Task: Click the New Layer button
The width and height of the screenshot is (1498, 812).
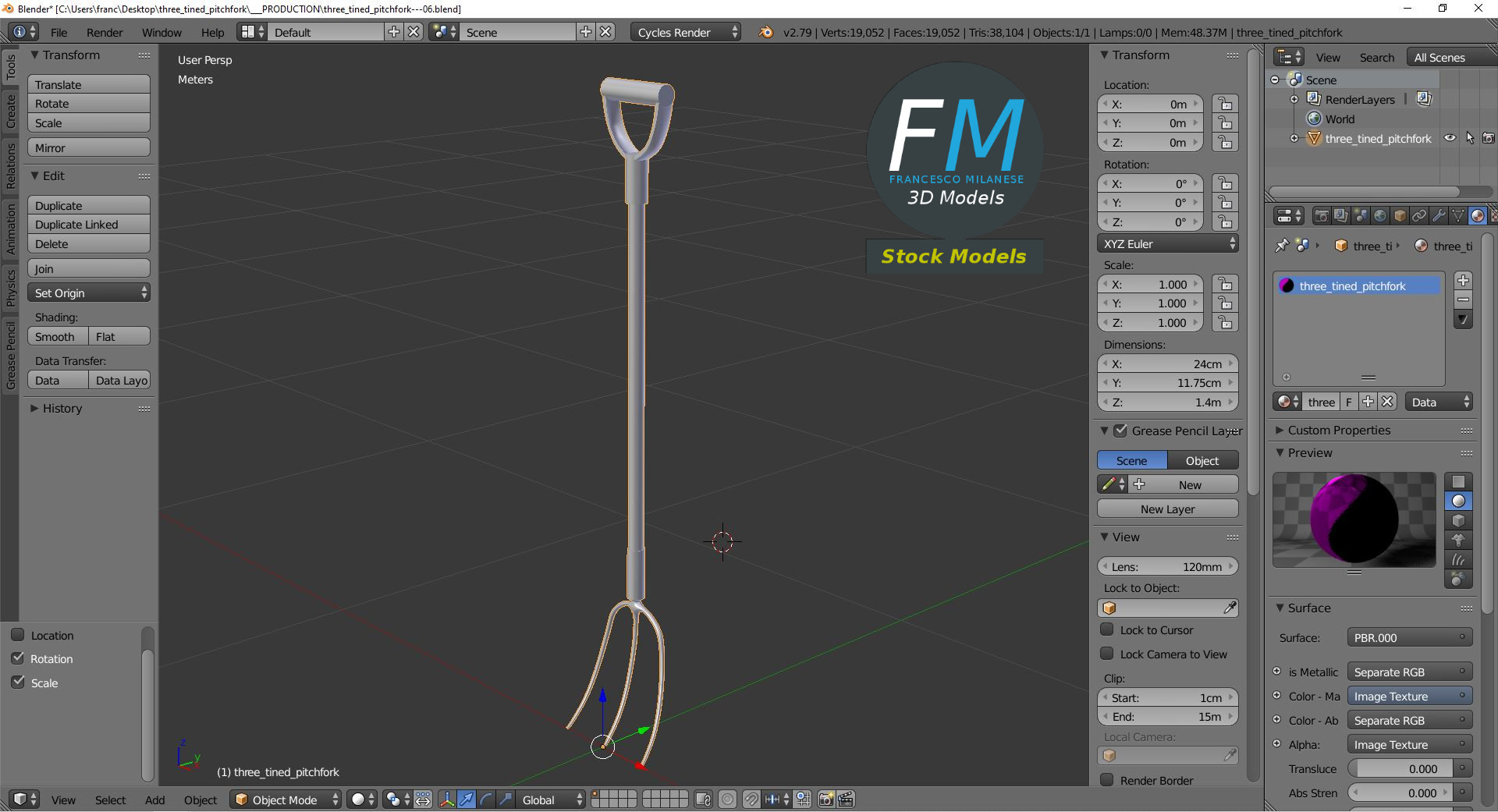Action: [x=1168, y=509]
